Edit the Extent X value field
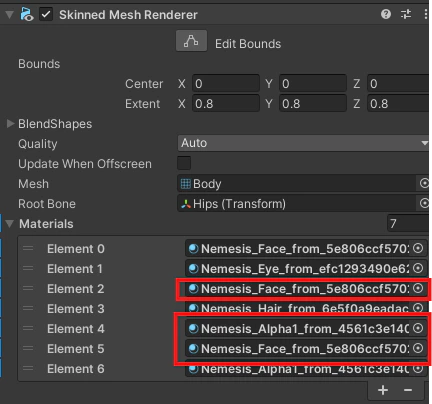Viewport: 432px width, 404px height. [226, 103]
